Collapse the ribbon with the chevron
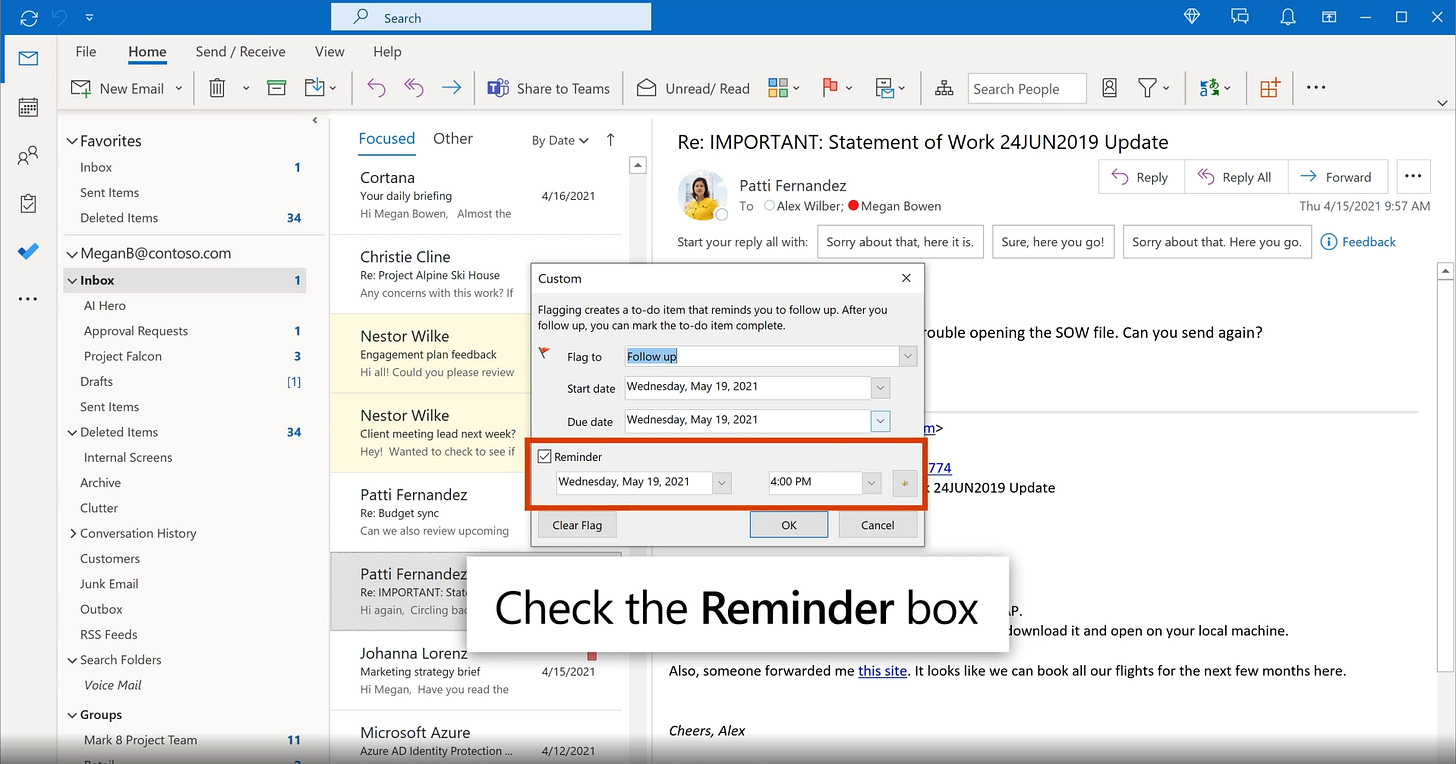Image resolution: width=1456 pixels, height=764 pixels. point(1442,103)
